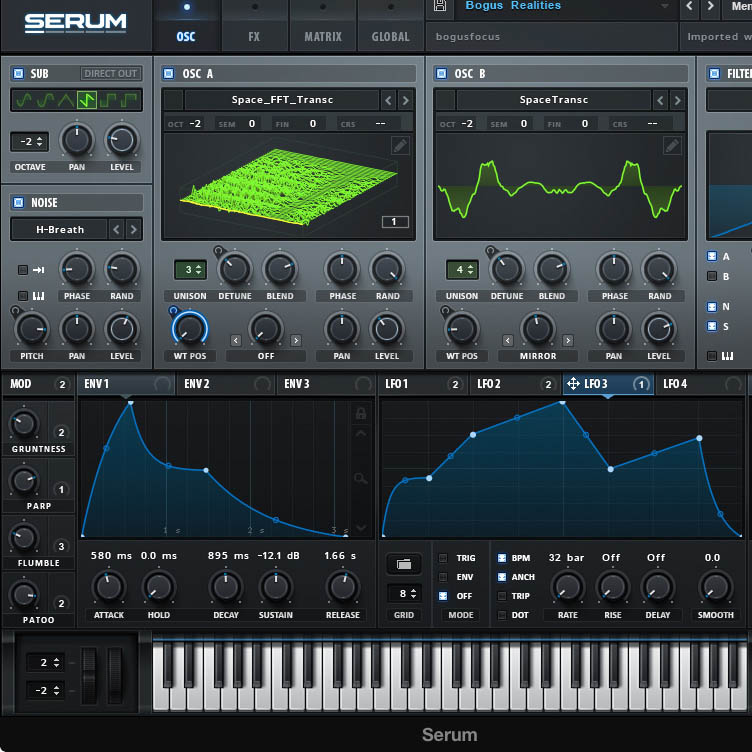Open the SpaceTransc wavetable selector
This screenshot has width=752, height=752.
click(x=553, y=100)
